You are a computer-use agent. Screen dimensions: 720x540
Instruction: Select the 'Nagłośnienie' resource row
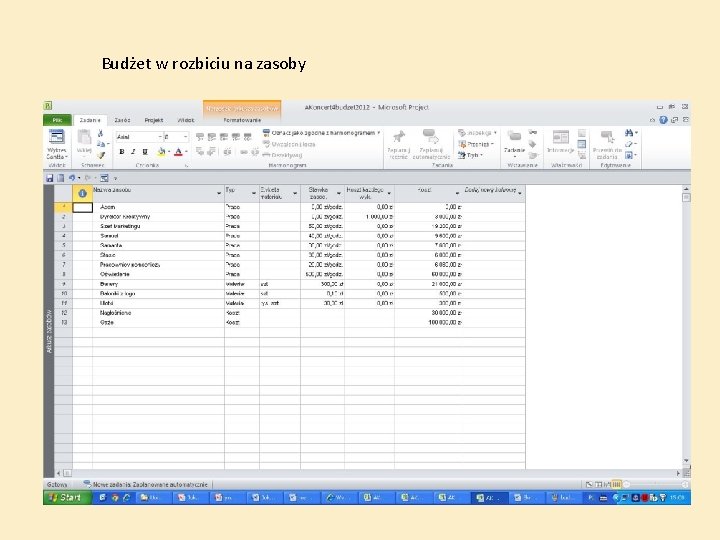289,313
